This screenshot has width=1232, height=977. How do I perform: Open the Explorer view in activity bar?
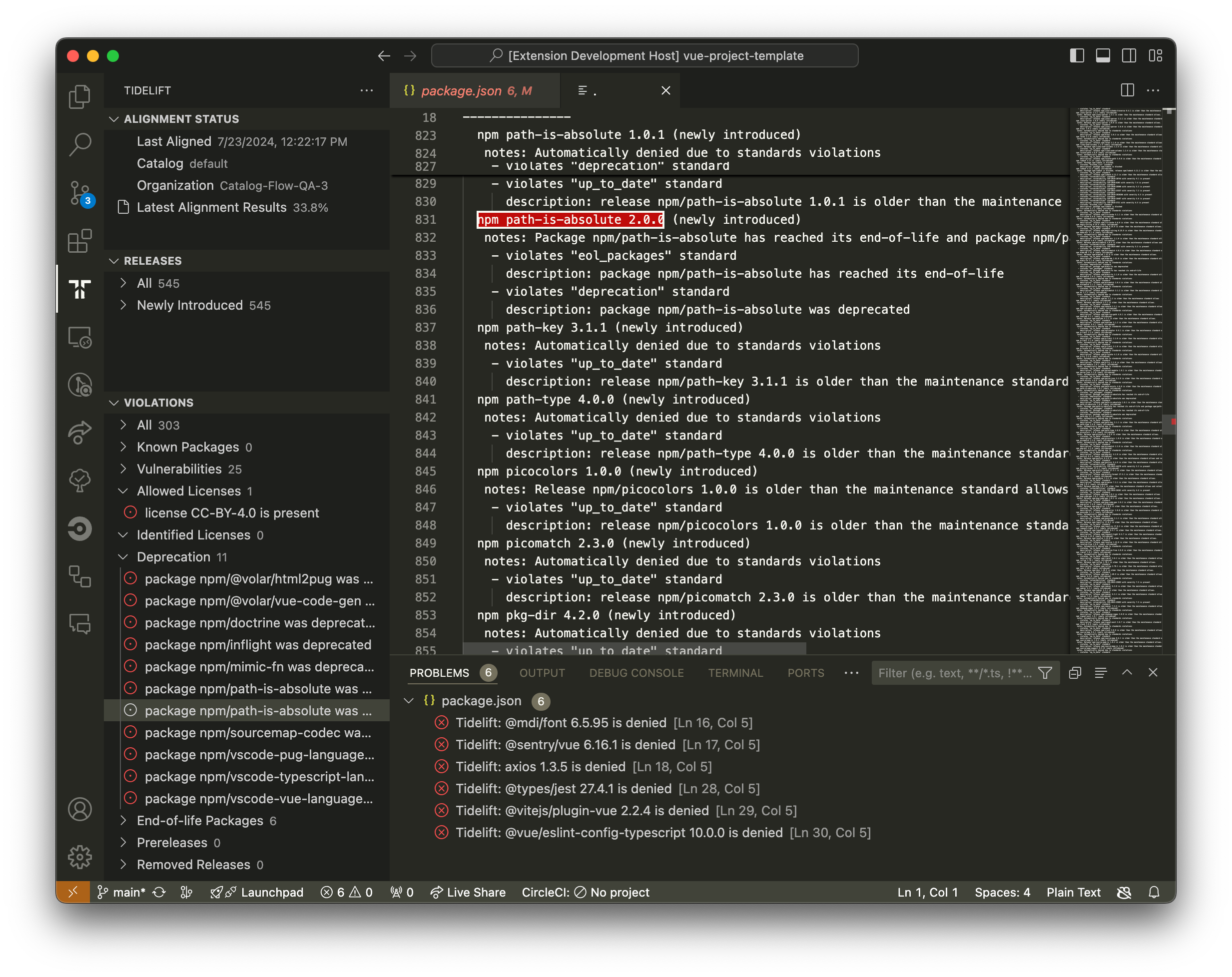click(x=79, y=96)
